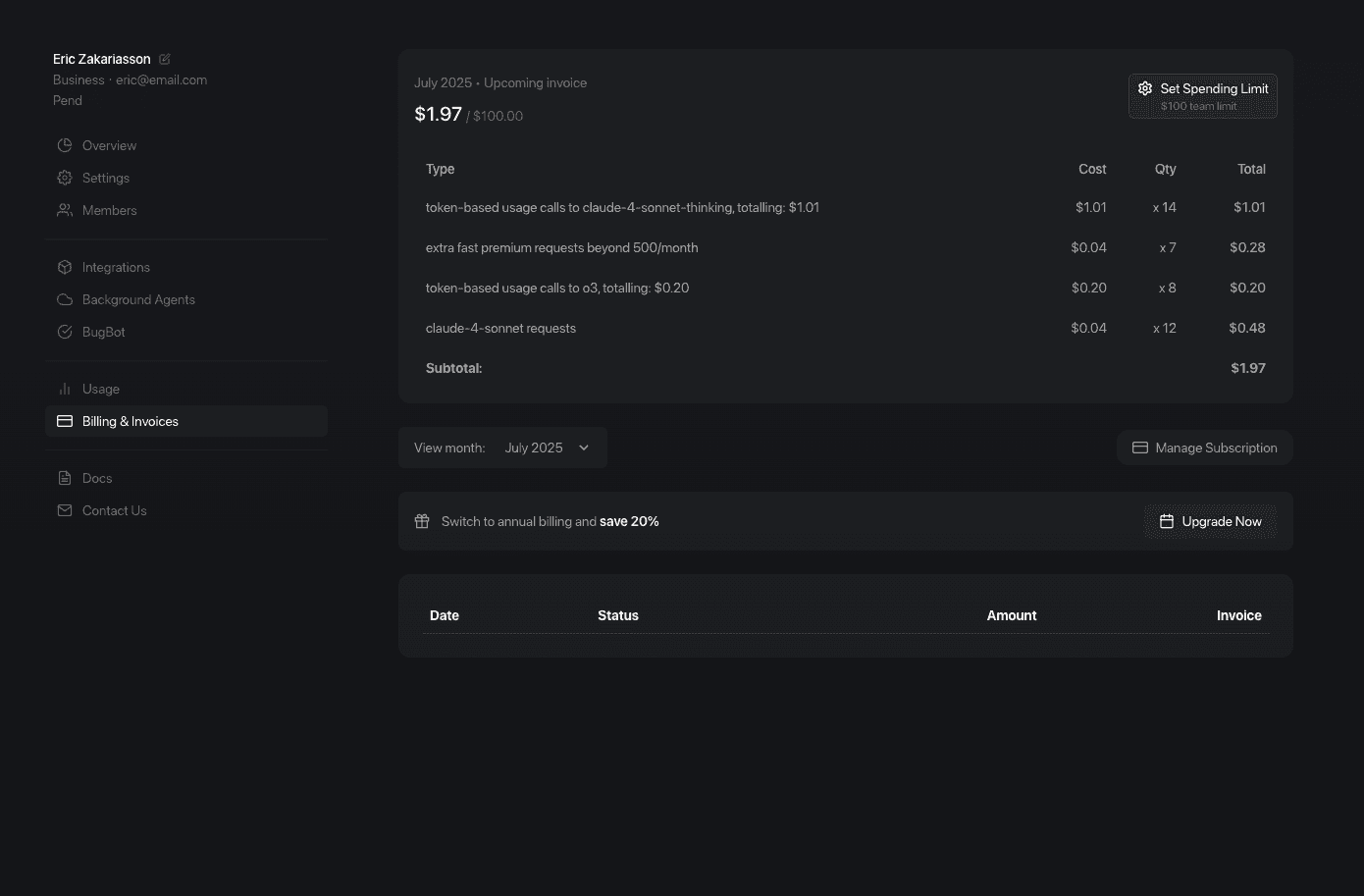The width and height of the screenshot is (1364, 896).
Task: Click the cloud icon beside Background Agents
Action: click(64, 299)
